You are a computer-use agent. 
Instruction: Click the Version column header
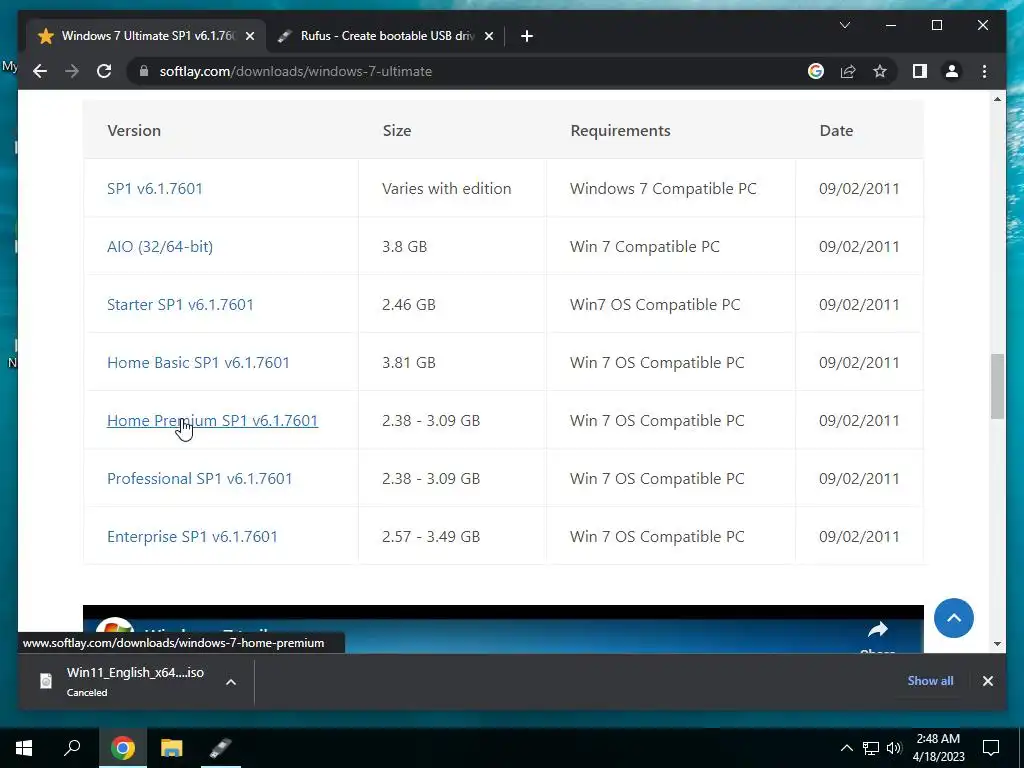(134, 131)
